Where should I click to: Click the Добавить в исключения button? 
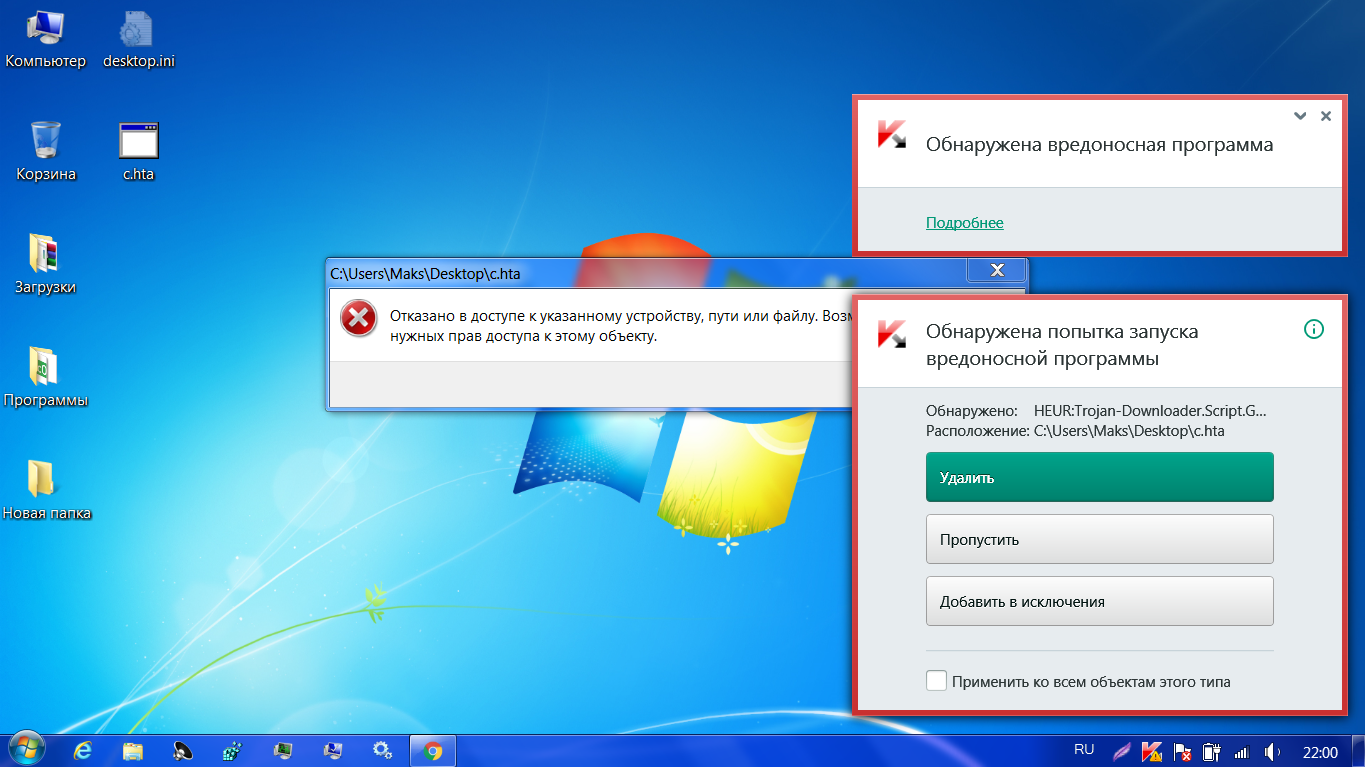pyautogui.click(x=1100, y=601)
